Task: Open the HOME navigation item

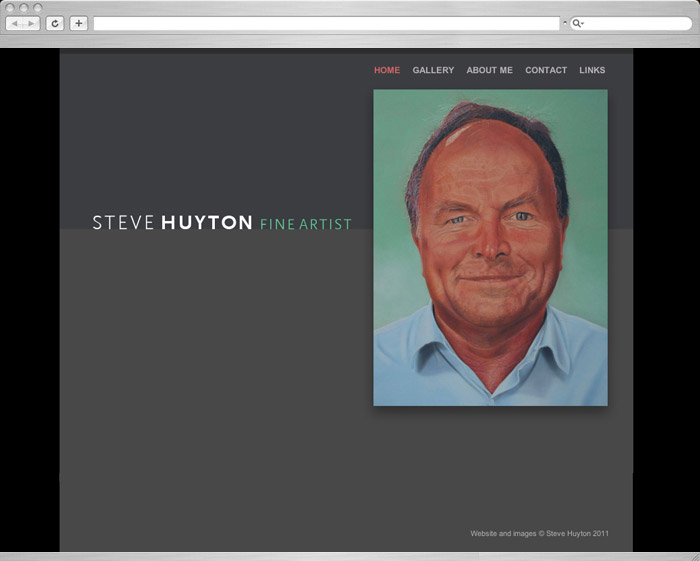Action: 387,70
